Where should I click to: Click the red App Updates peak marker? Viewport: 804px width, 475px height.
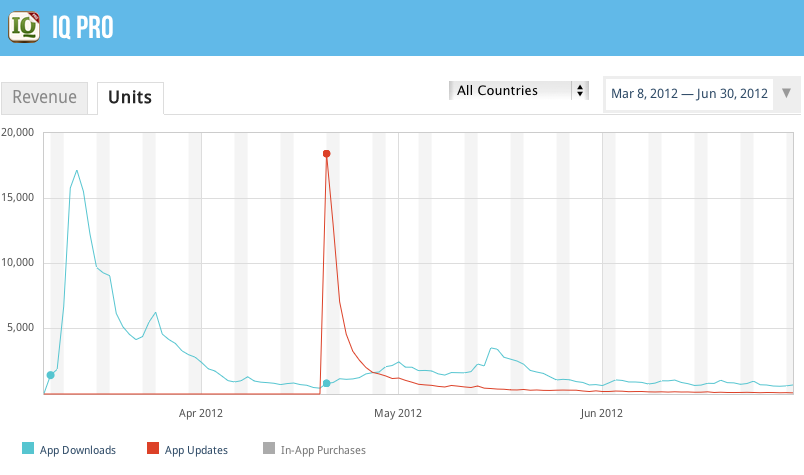326,153
